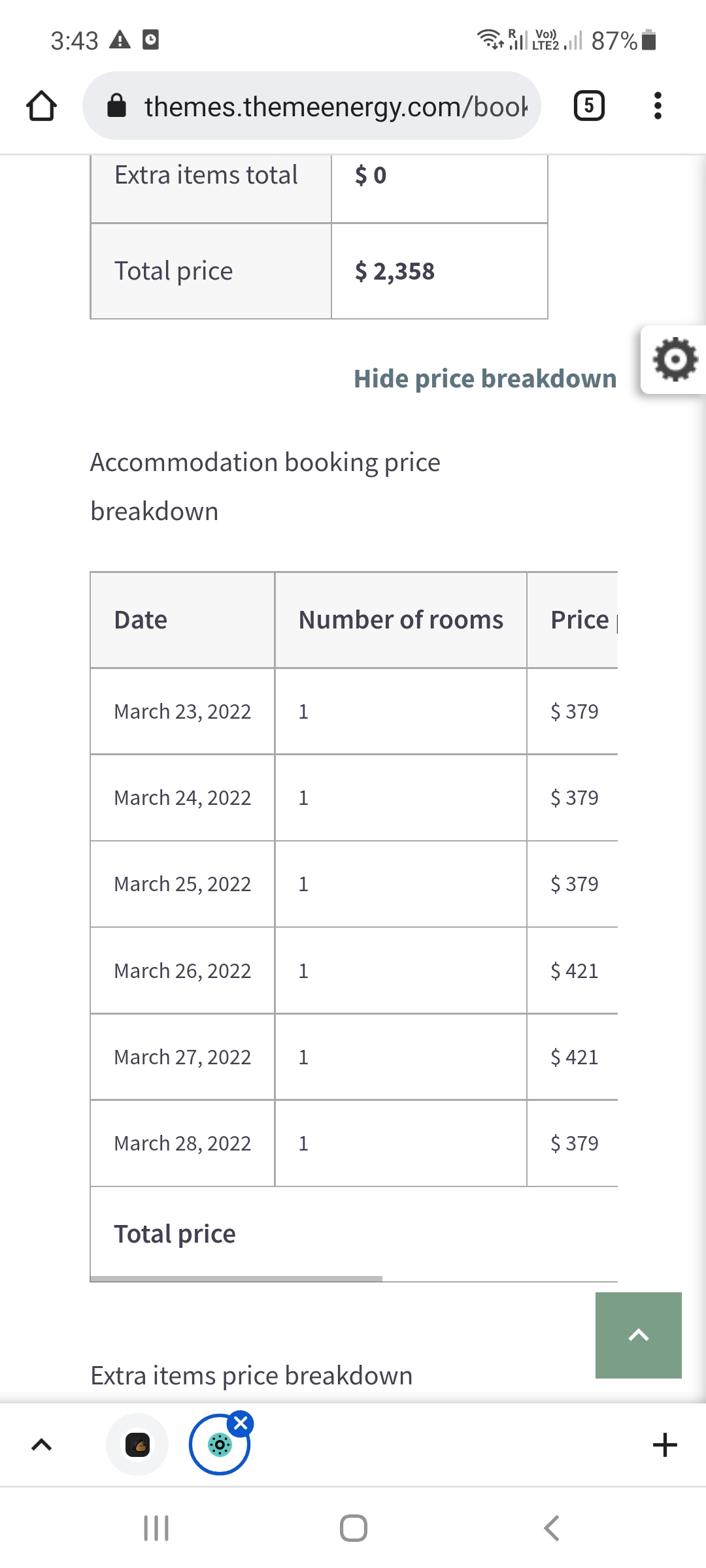
Task: Open the settings gear side panel
Action: pyautogui.click(x=675, y=359)
